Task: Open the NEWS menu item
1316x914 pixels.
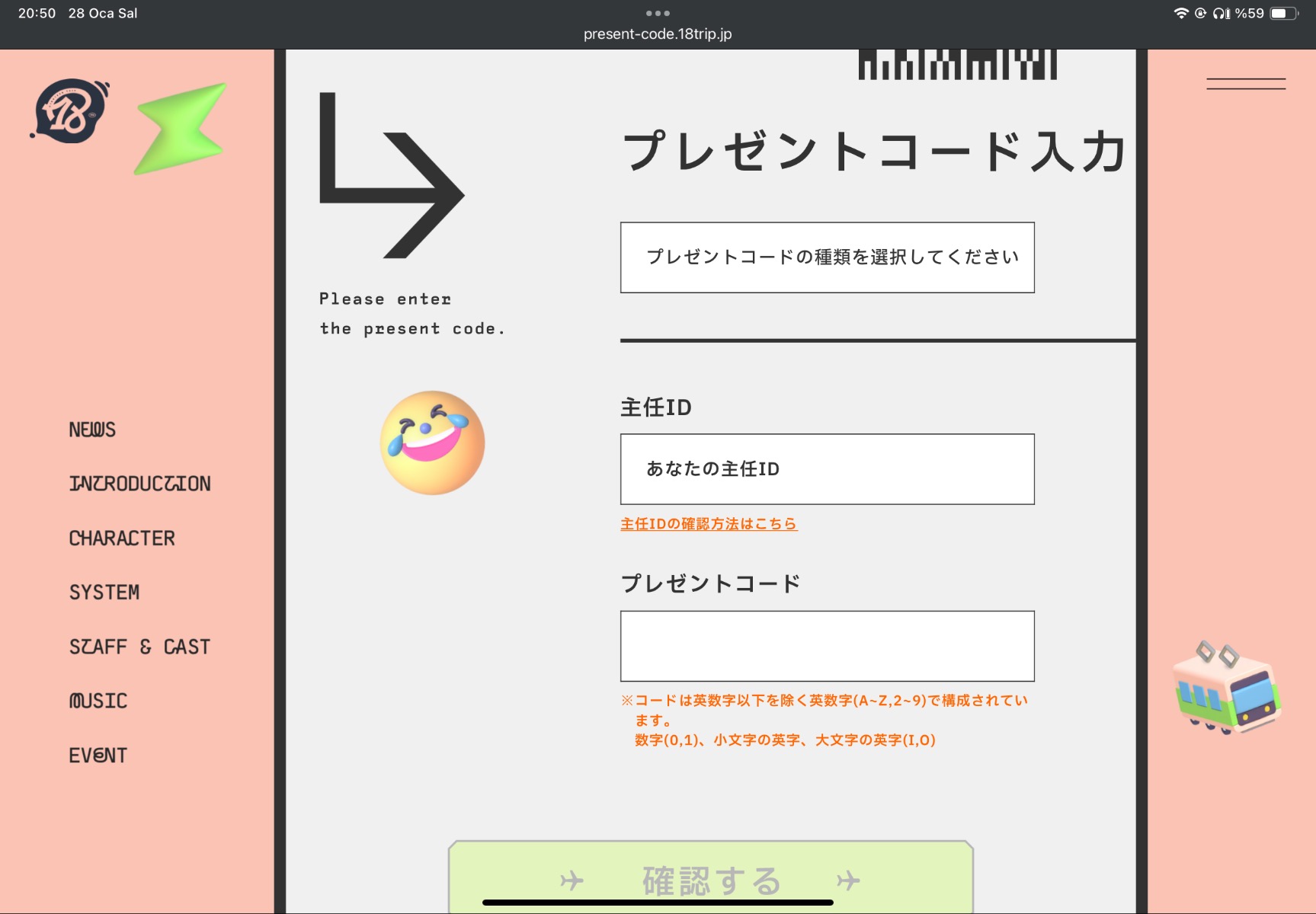Action: point(92,430)
